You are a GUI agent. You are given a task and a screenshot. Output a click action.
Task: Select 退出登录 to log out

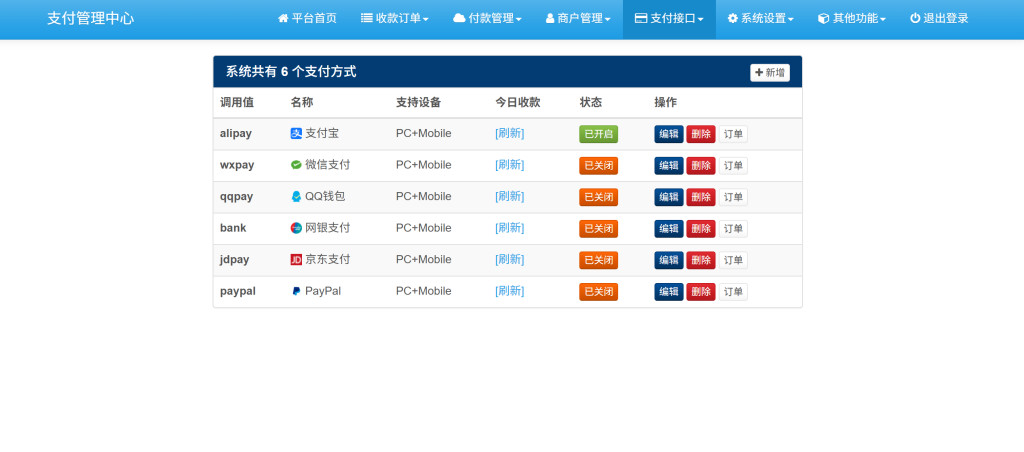click(x=939, y=18)
